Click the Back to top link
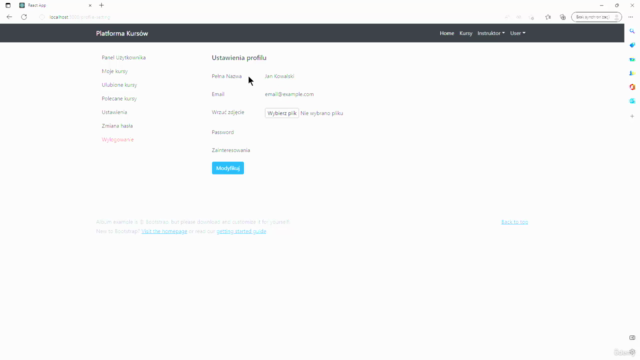 pyautogui.click(x=514, y=222)
